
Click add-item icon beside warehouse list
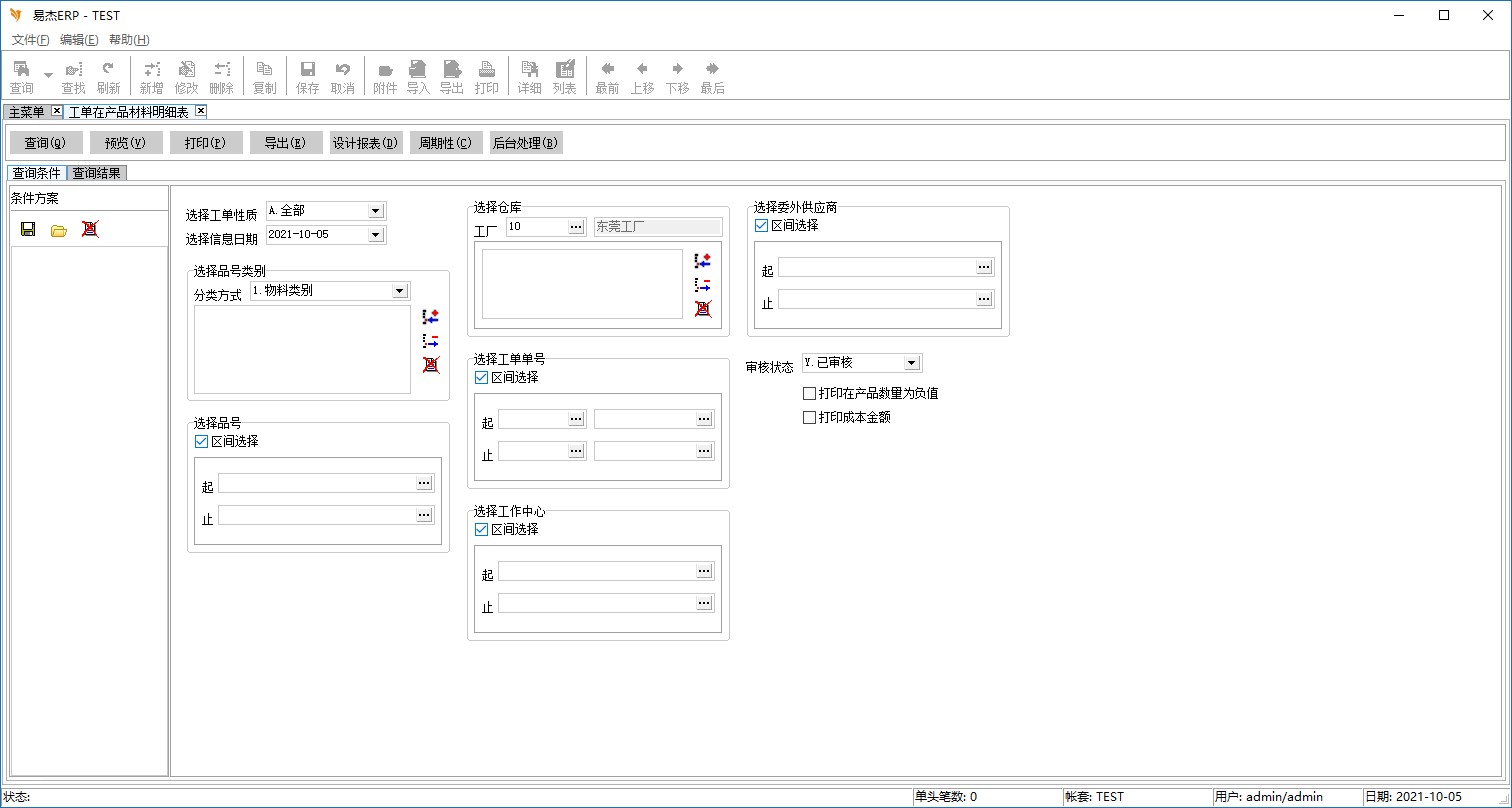[x=703, y=260]
